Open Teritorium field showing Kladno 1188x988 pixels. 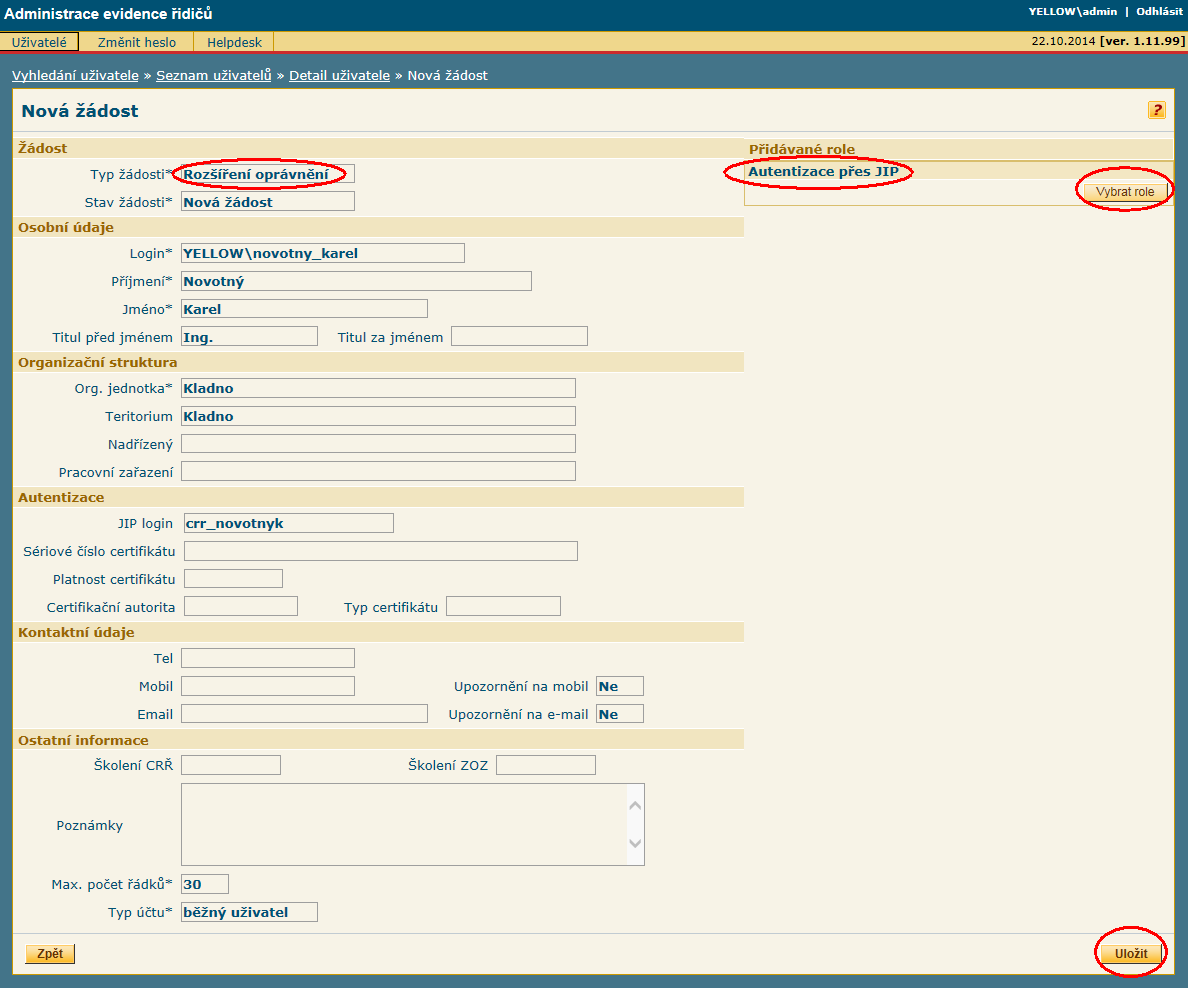(378, 416)
